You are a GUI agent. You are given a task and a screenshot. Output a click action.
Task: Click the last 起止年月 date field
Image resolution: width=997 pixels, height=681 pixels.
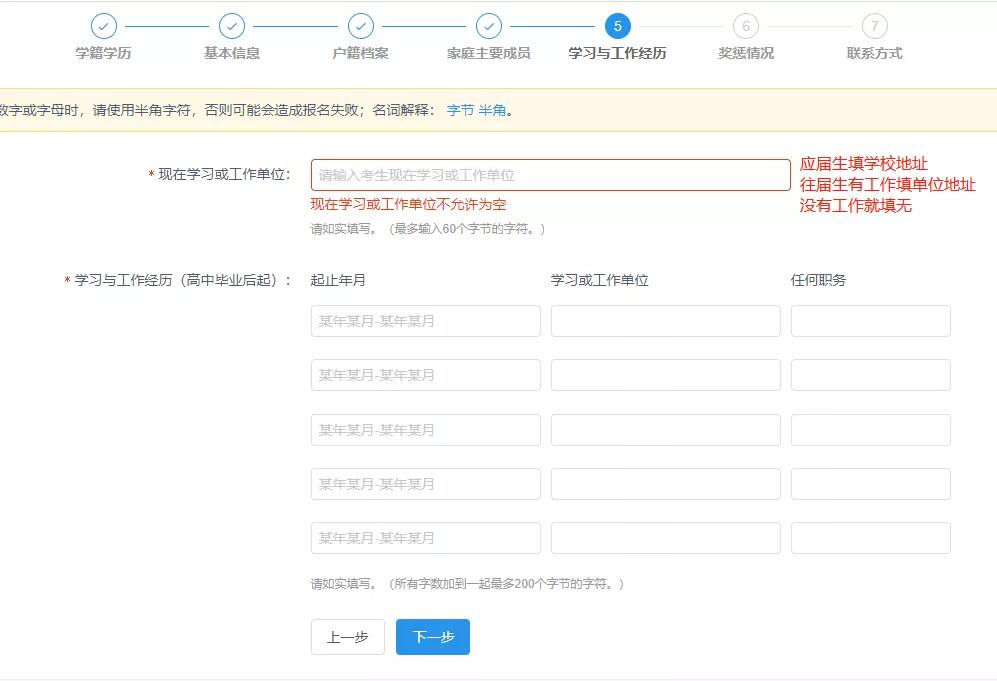click(425, 537)
